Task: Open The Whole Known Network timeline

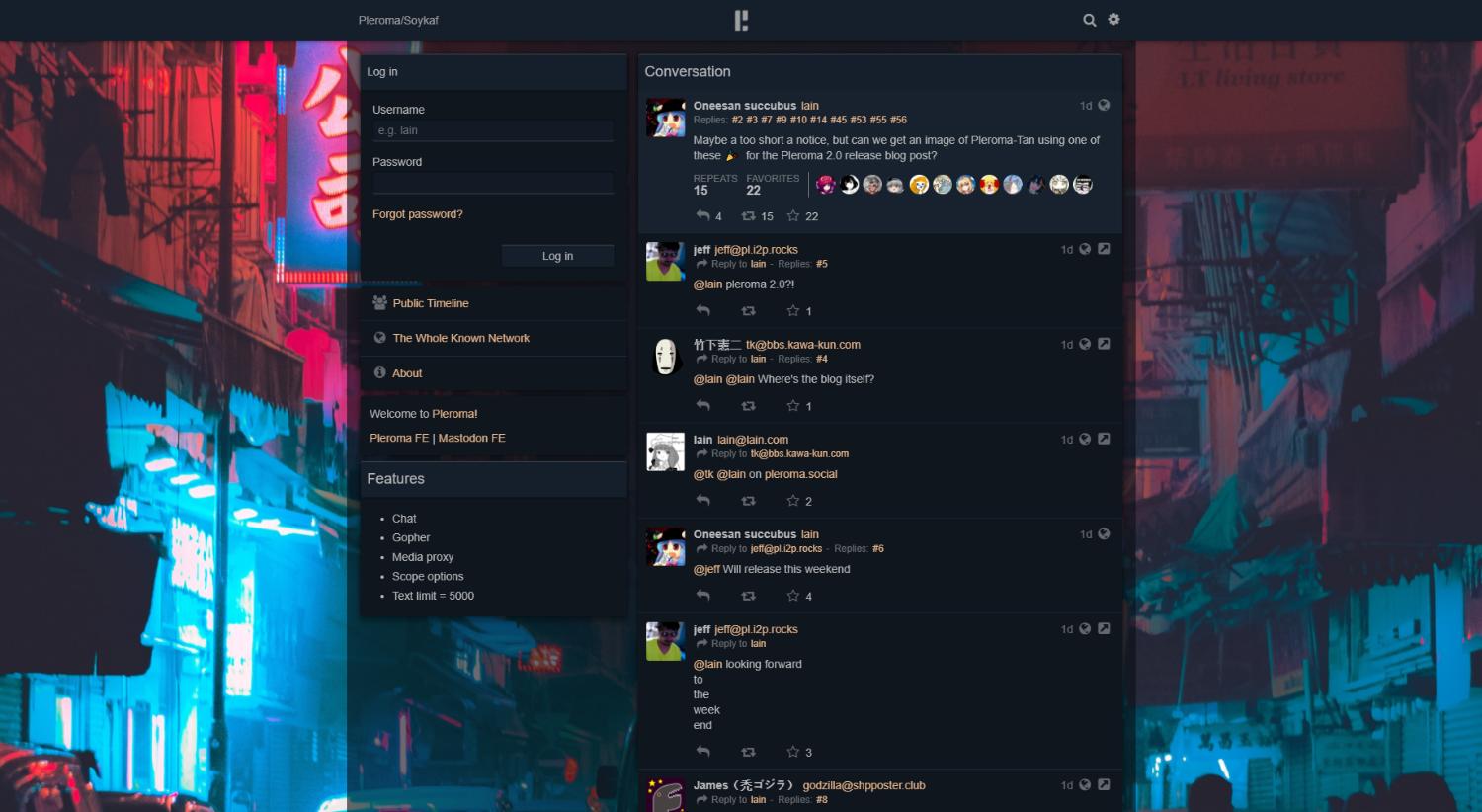Action: 461,338
